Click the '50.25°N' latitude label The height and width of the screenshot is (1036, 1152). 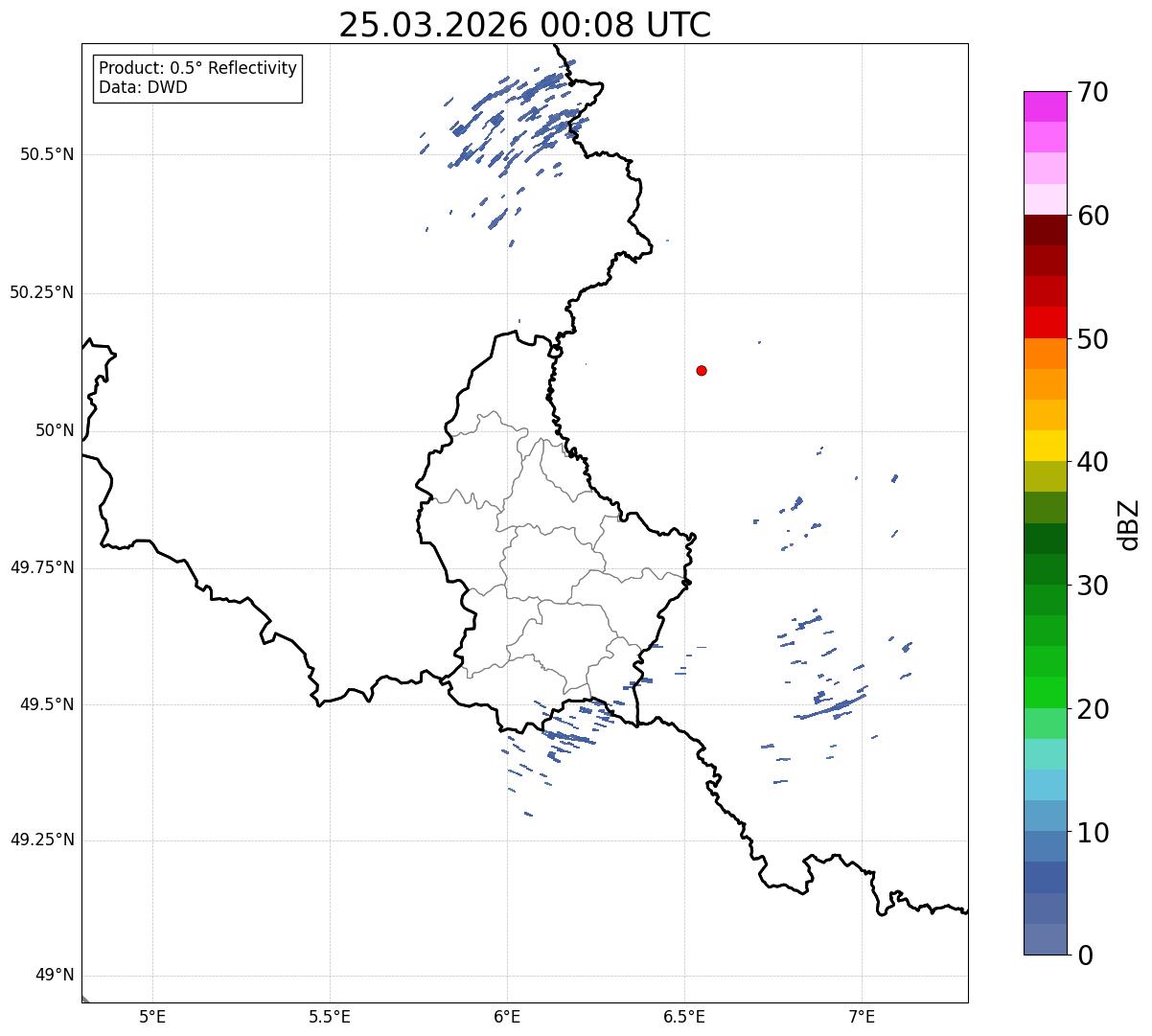tap(41, 292)
